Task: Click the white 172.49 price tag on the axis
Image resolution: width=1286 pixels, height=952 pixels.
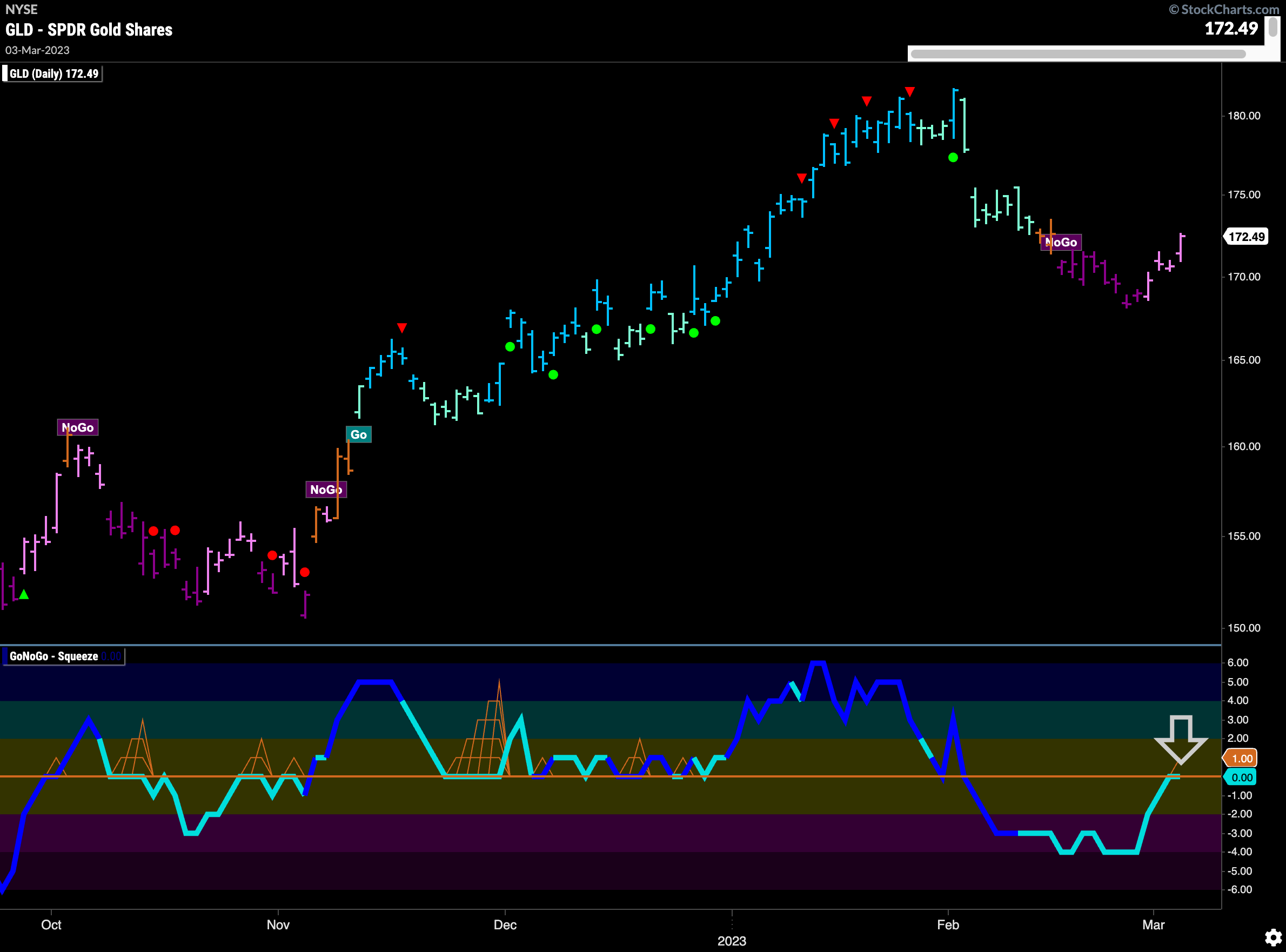Action: point(1245,237)
